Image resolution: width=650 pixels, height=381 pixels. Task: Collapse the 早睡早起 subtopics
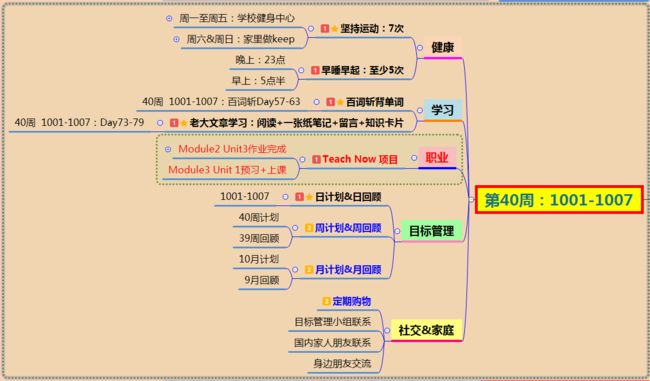[x=301, y=70]
